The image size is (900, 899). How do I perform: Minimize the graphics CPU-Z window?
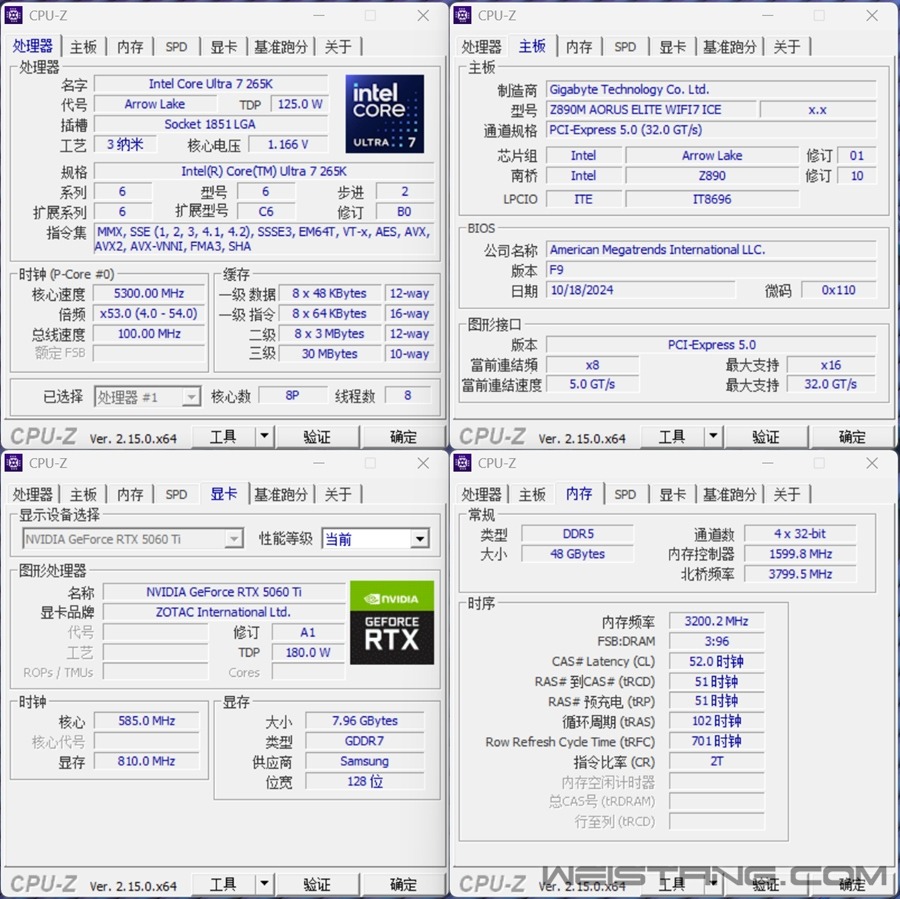tap(319, 463)
